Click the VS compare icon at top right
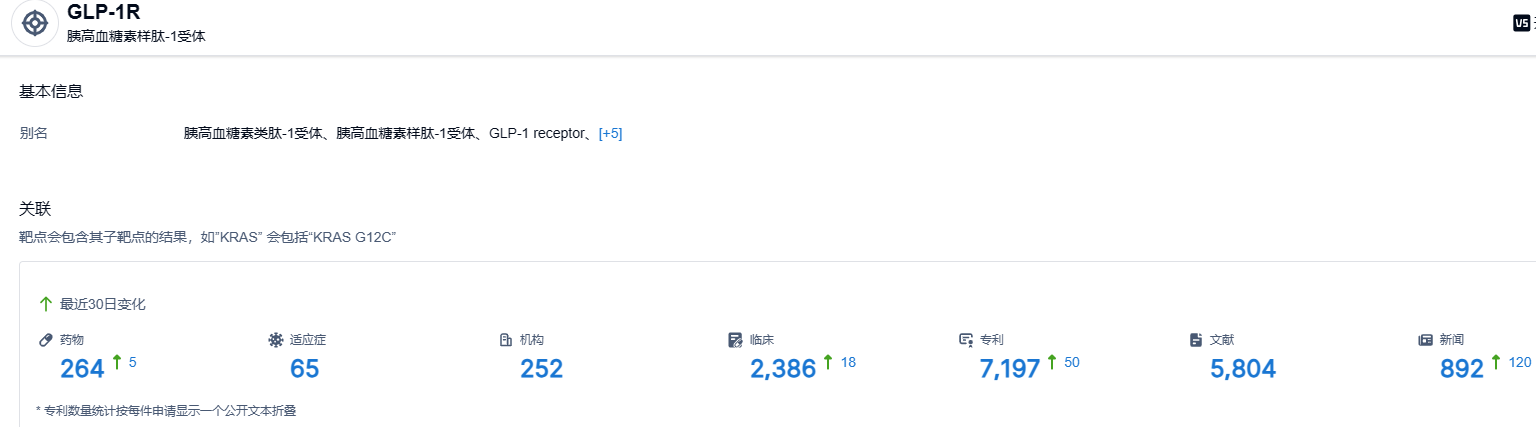Screen dimensions: 1536x427 1521,23
